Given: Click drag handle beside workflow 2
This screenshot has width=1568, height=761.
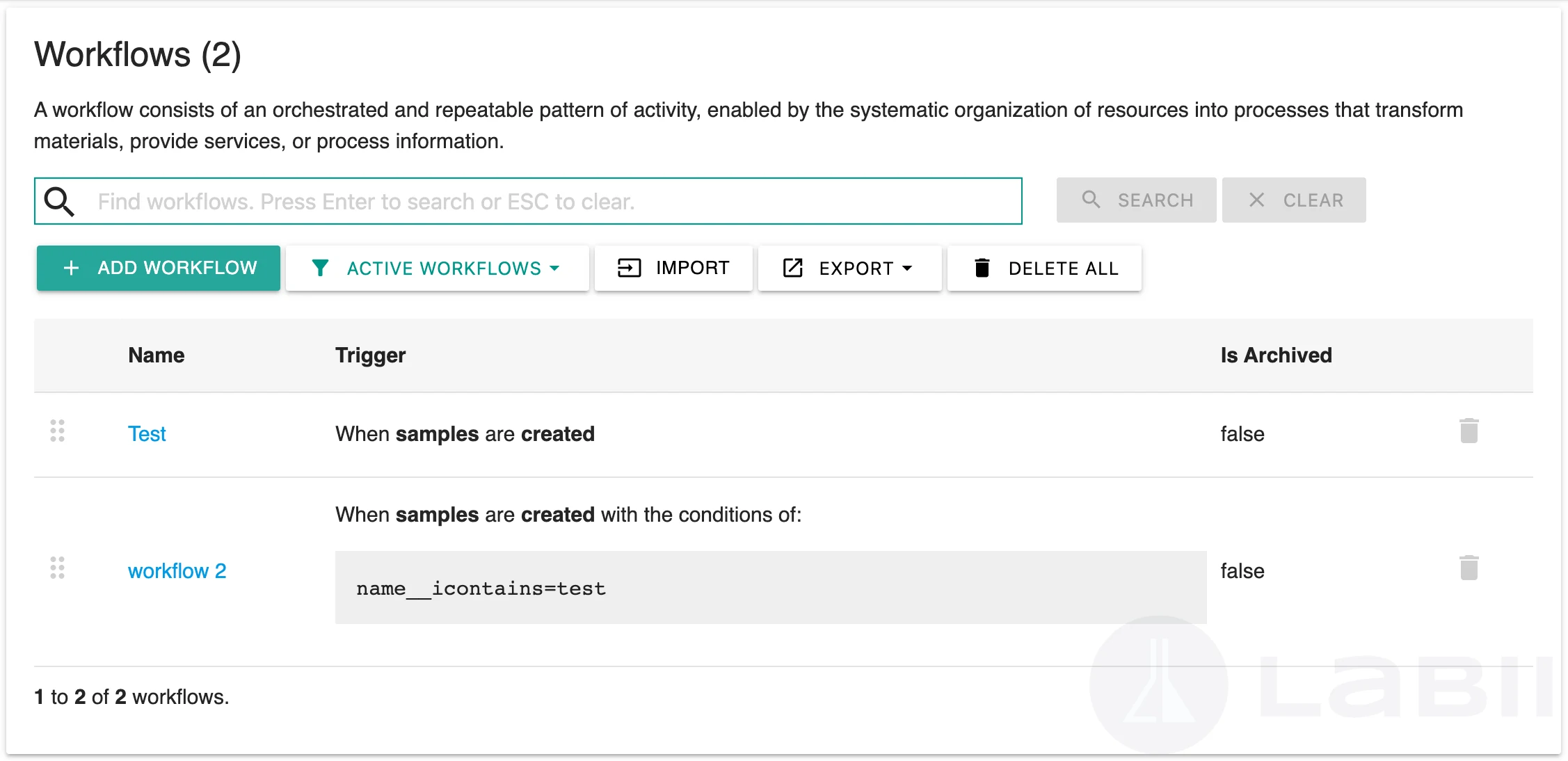Looking at the screenshot, I should click(58, 568).
